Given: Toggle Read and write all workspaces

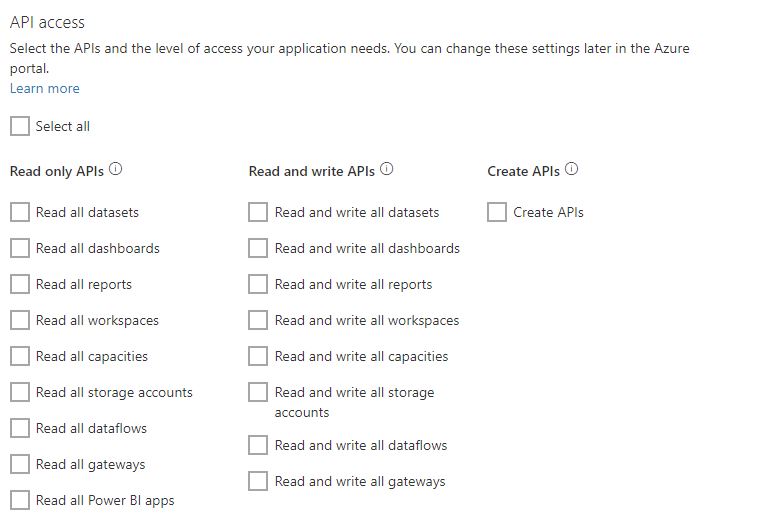Looking at the screenshot, I should (x=258, y=320).
